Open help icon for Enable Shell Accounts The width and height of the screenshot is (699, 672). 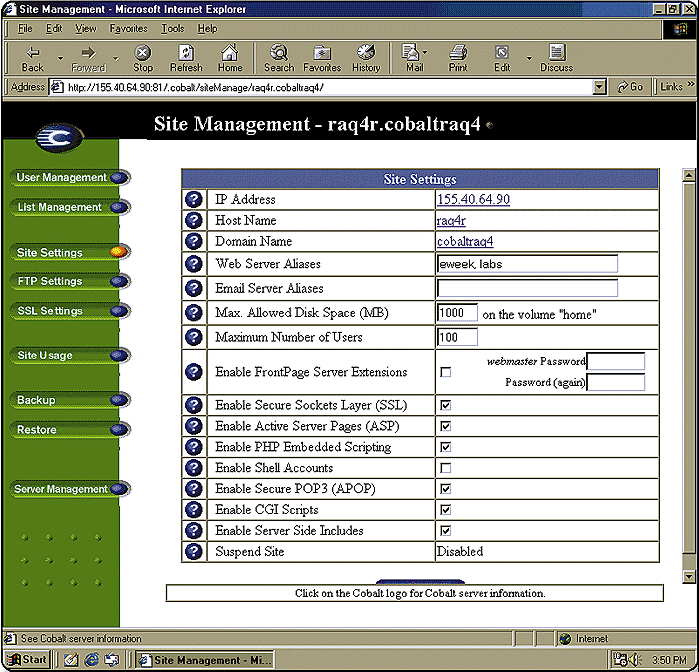coord(194,468)
